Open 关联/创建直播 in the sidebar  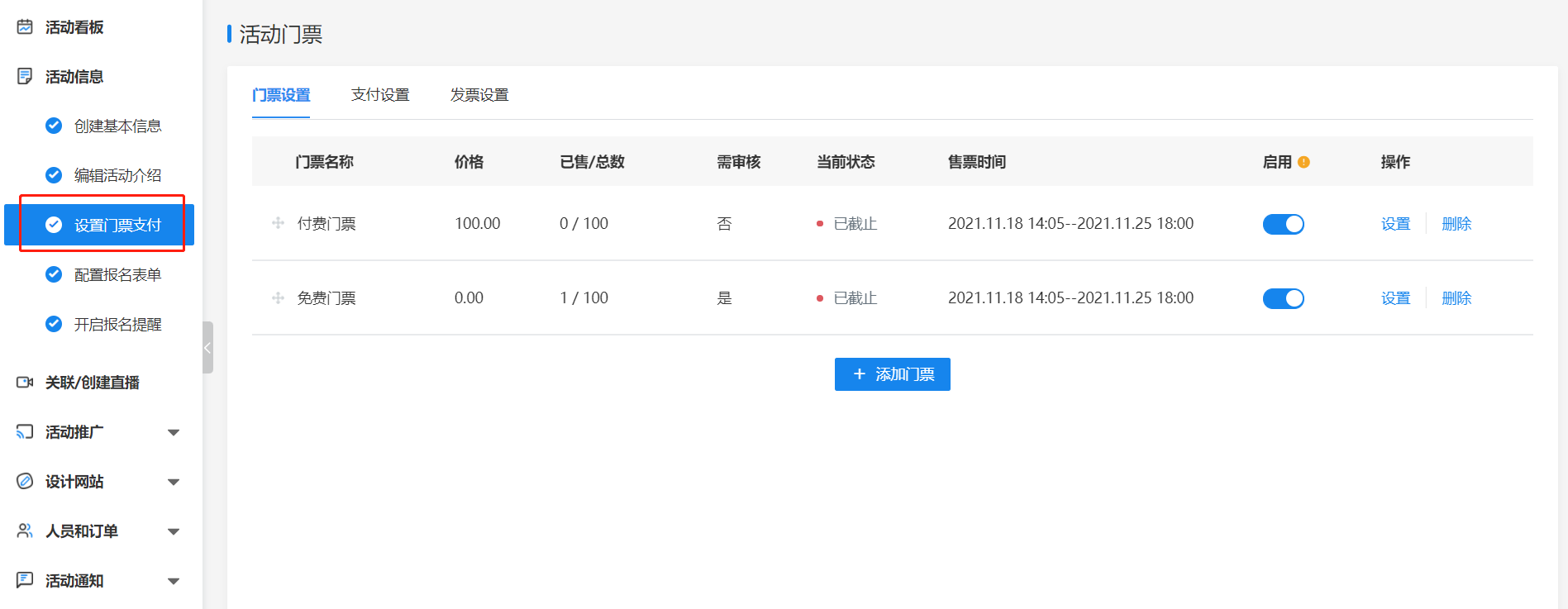click(x=93, y=383)
